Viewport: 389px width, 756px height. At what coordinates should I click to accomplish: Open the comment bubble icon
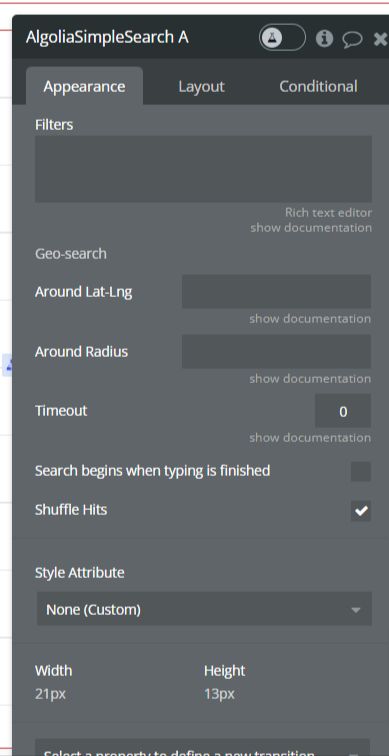[352, 39]
